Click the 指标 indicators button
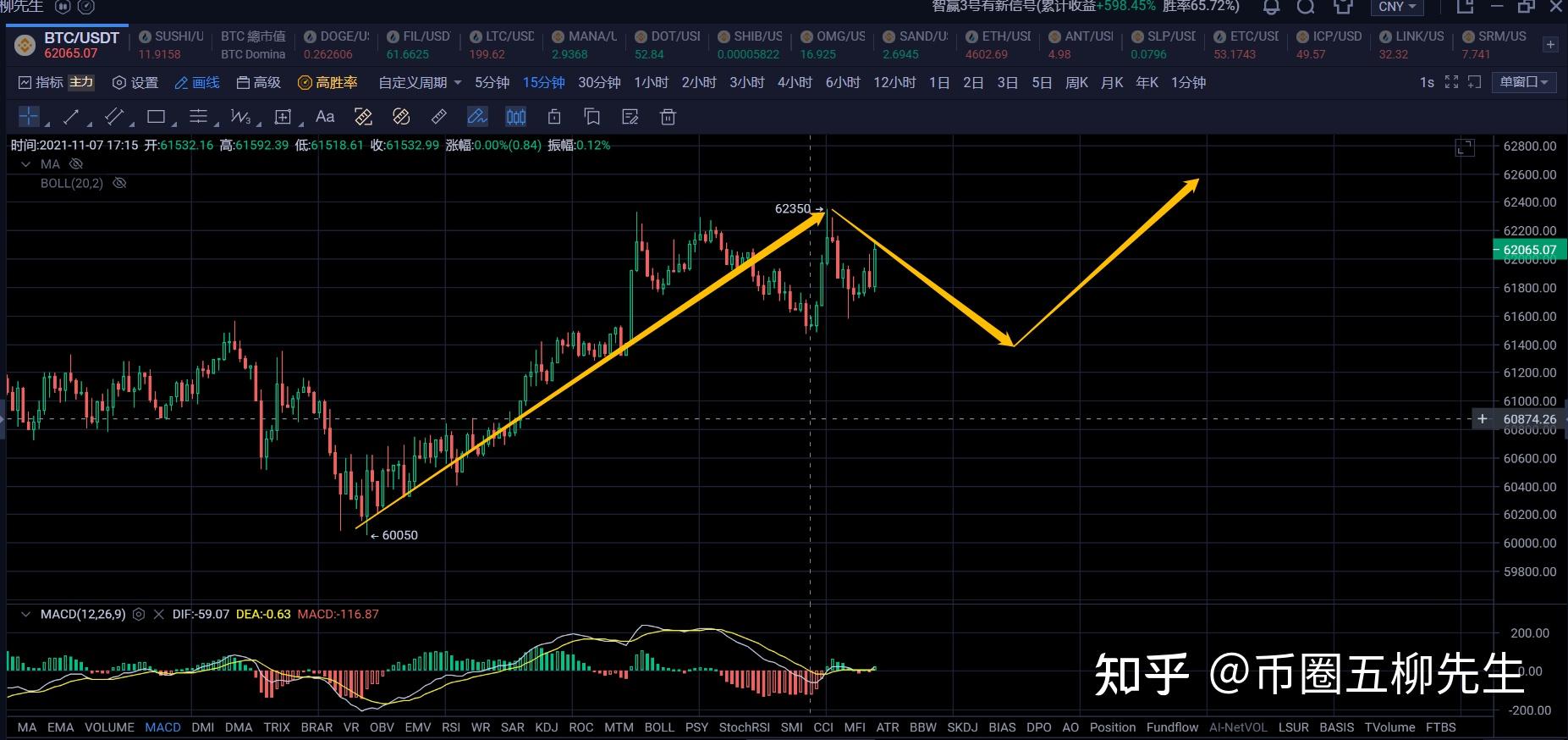This screenshot has width=1568, height=740. (41, 82)
